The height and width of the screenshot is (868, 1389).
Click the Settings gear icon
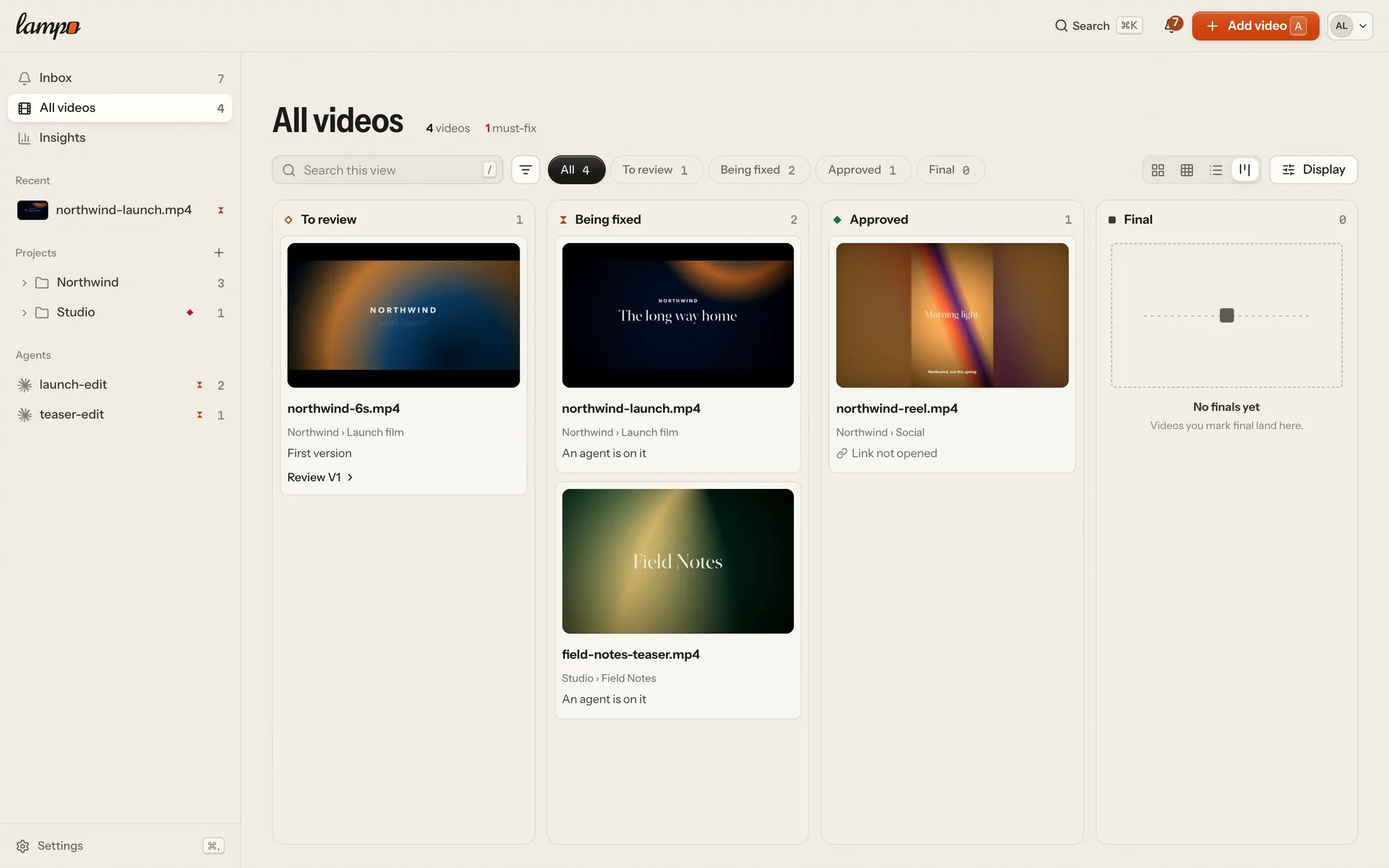coord(23,846)
